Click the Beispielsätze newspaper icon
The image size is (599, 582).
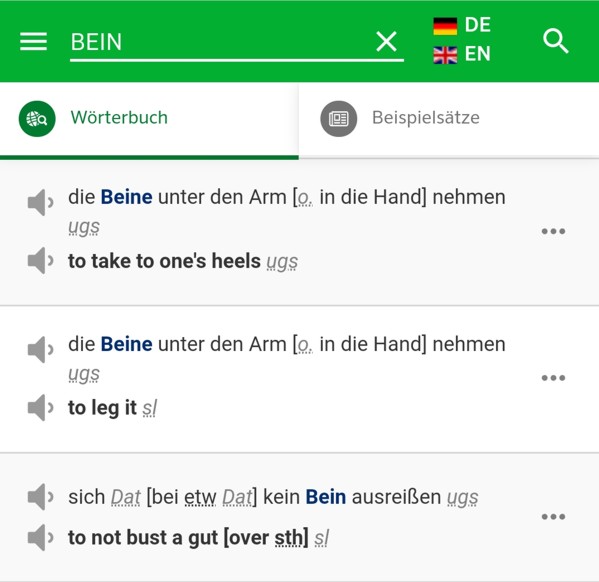(338, 119)
